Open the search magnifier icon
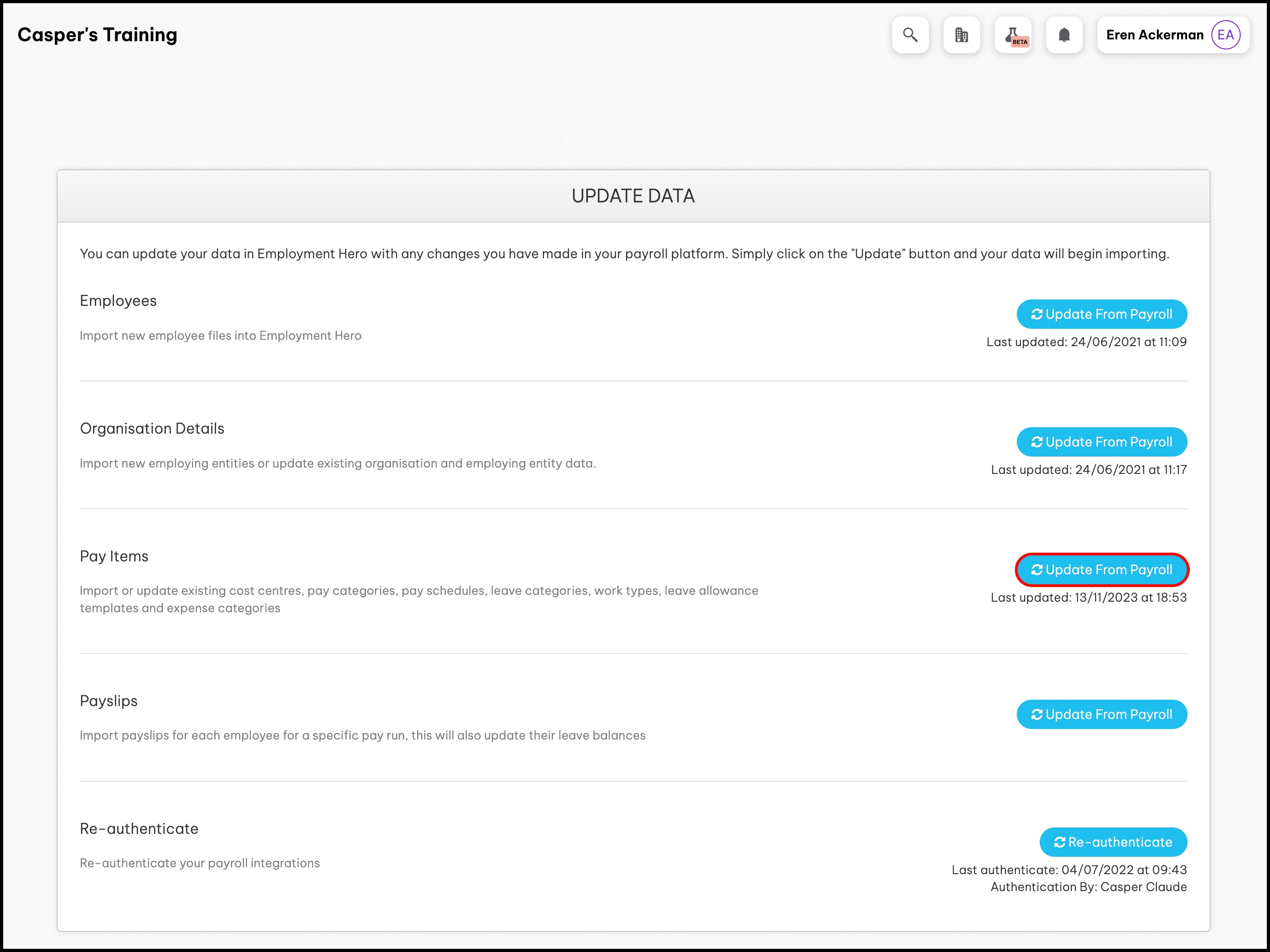 (x=910, y=35)
